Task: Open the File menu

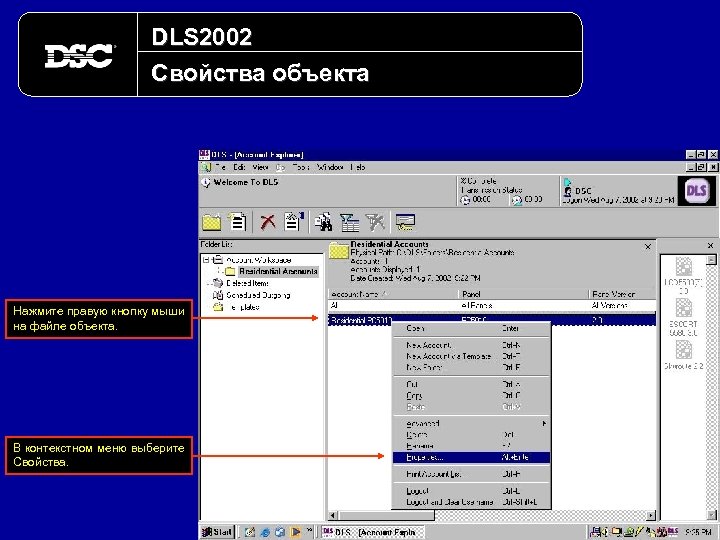Action: tap(220, 167)
